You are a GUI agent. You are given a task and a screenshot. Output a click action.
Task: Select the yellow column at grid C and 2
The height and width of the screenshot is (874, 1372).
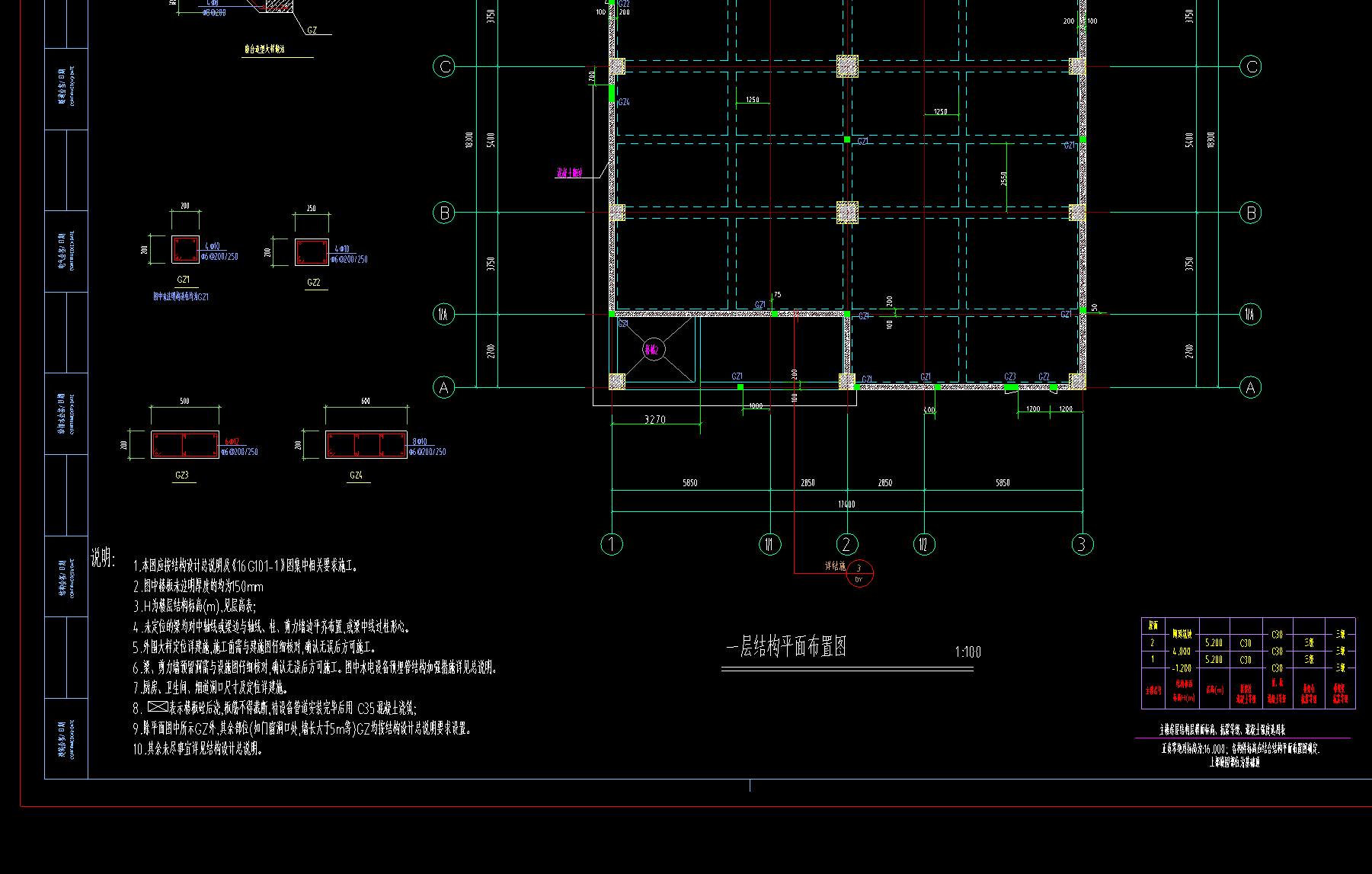point(847,66)
